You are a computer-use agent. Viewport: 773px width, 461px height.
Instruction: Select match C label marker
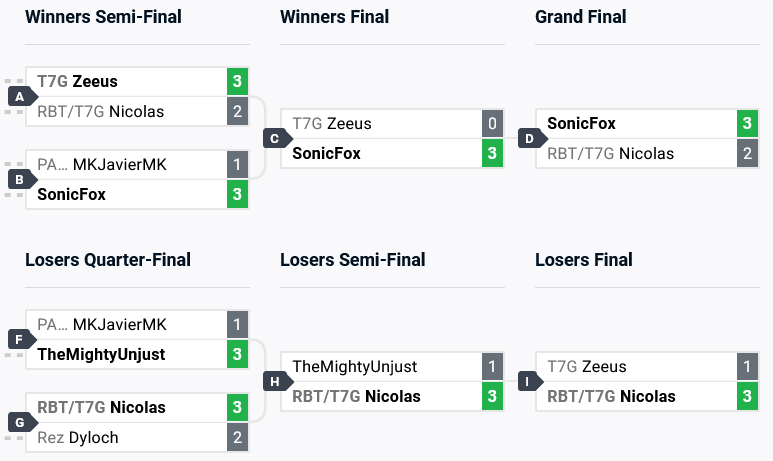(x=274, y=139)
